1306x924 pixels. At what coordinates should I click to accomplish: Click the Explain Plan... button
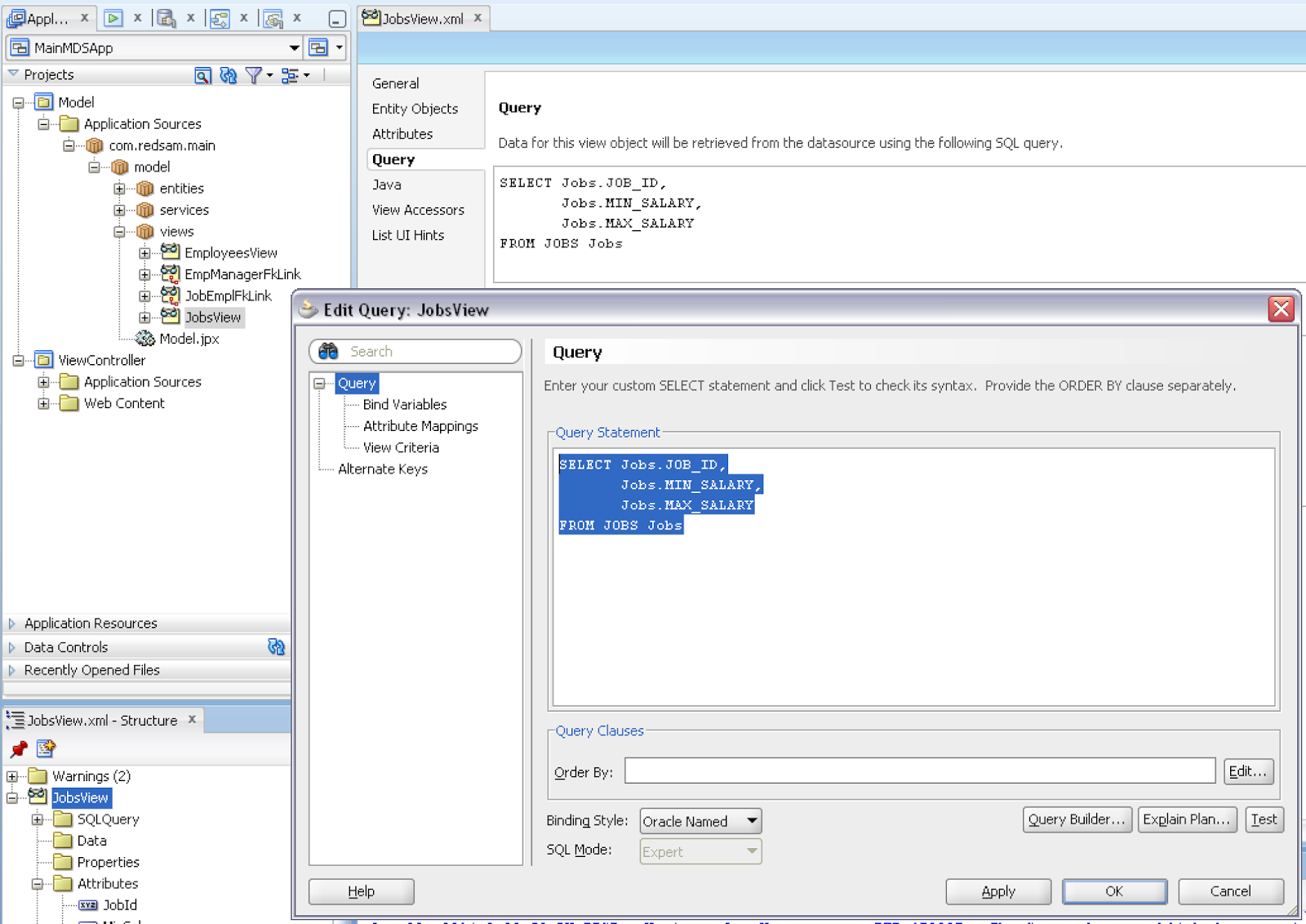(x=1187, y=820)
